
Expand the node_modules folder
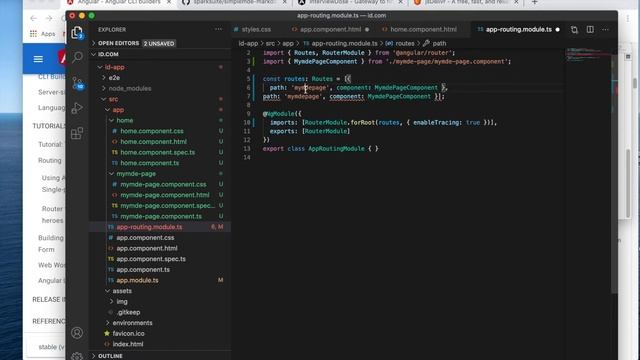tap(130, 88)
